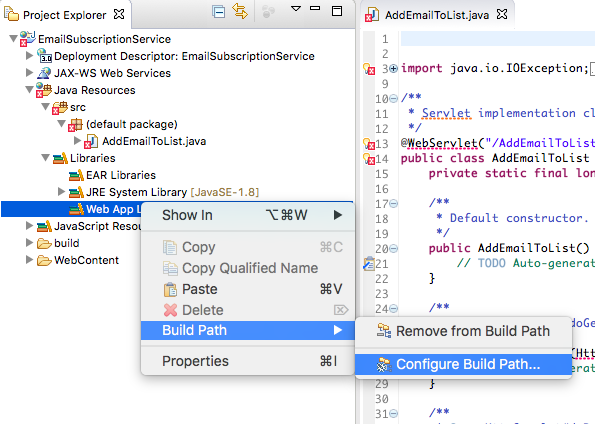Click the Collapse All icon in Project Explorer
595x424 pixels.
pos(219,12)
